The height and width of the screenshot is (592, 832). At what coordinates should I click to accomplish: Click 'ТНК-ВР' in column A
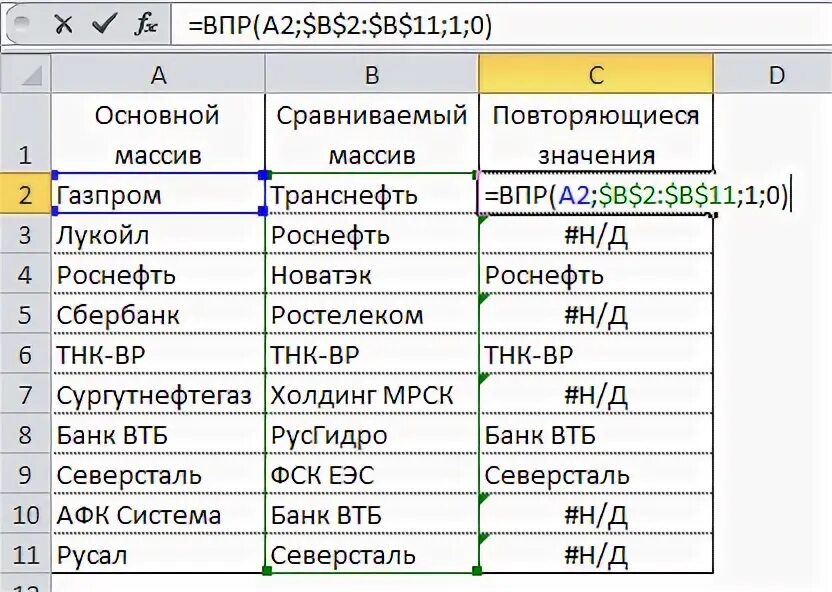[x=158, y=354]
